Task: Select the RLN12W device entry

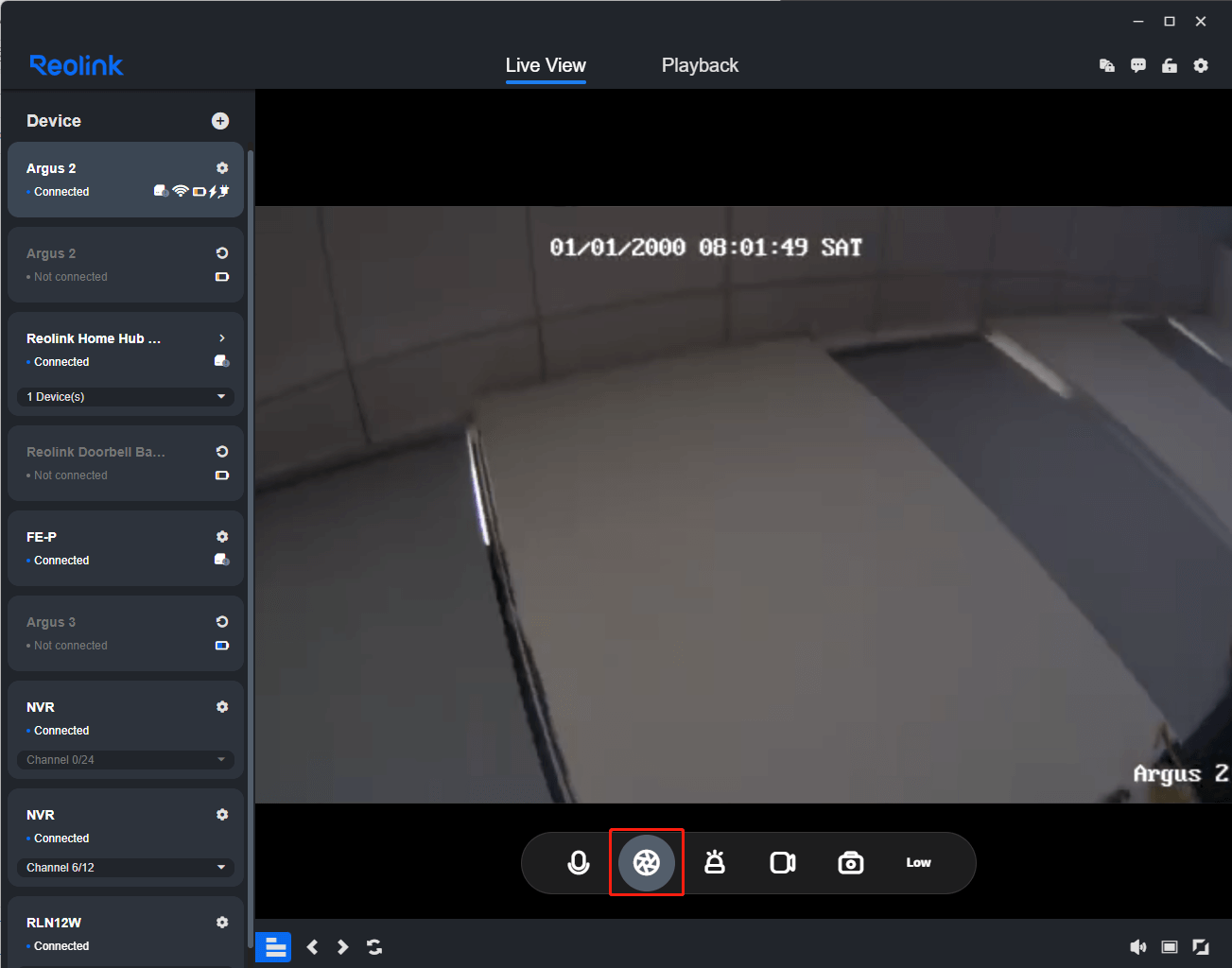Action: point(126,931)
